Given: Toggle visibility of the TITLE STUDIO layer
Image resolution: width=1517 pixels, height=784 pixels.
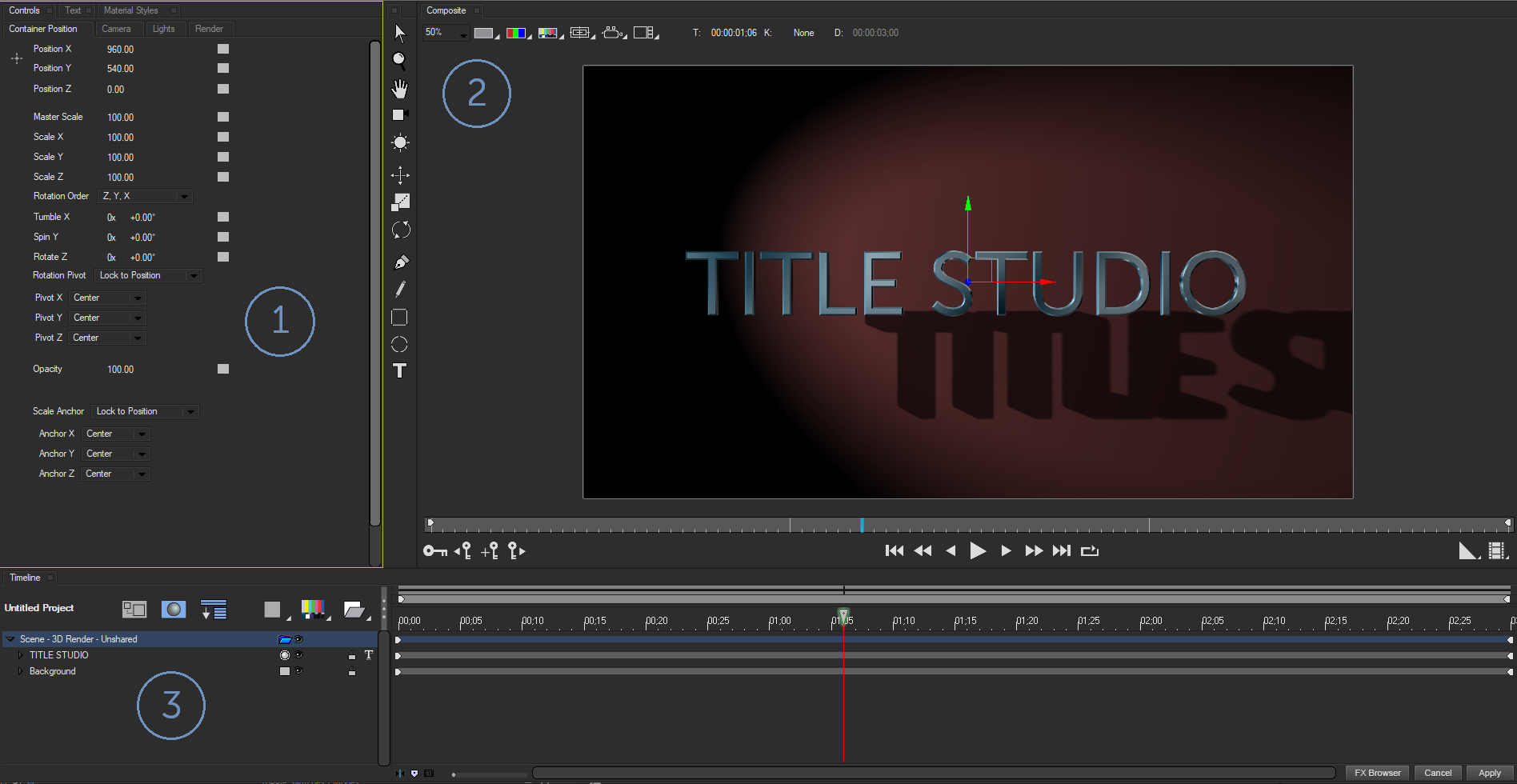Looking at the screenshot, I should pos(298,654).
